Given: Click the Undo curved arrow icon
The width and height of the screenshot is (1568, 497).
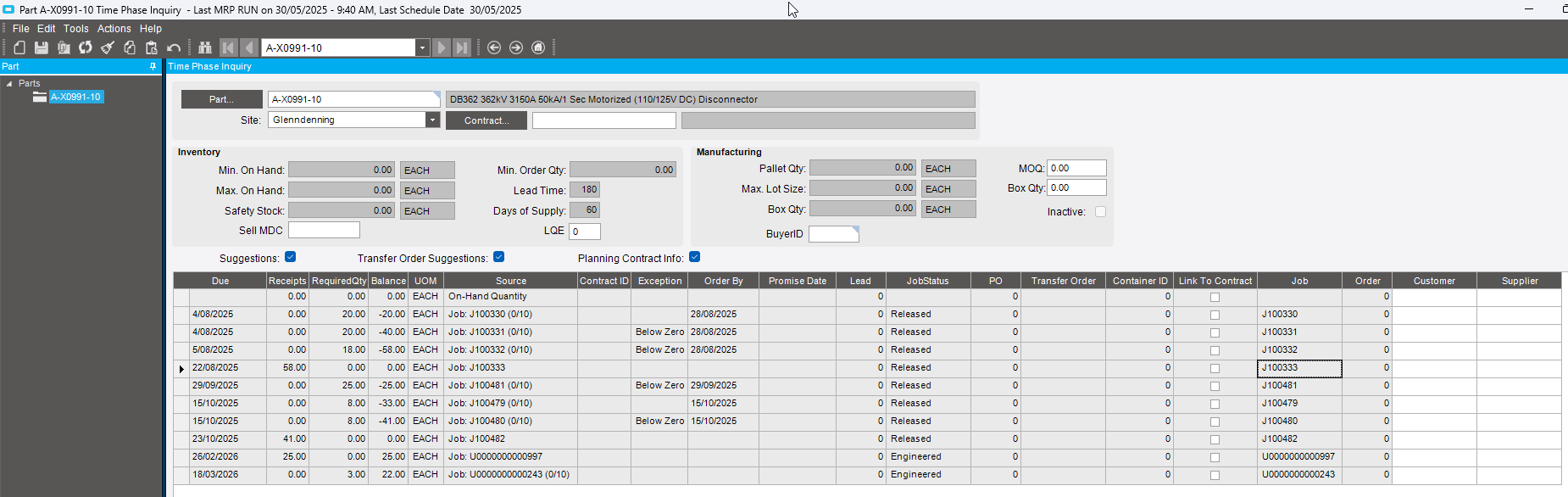Looking at the screenshot, I should (174, 47).
